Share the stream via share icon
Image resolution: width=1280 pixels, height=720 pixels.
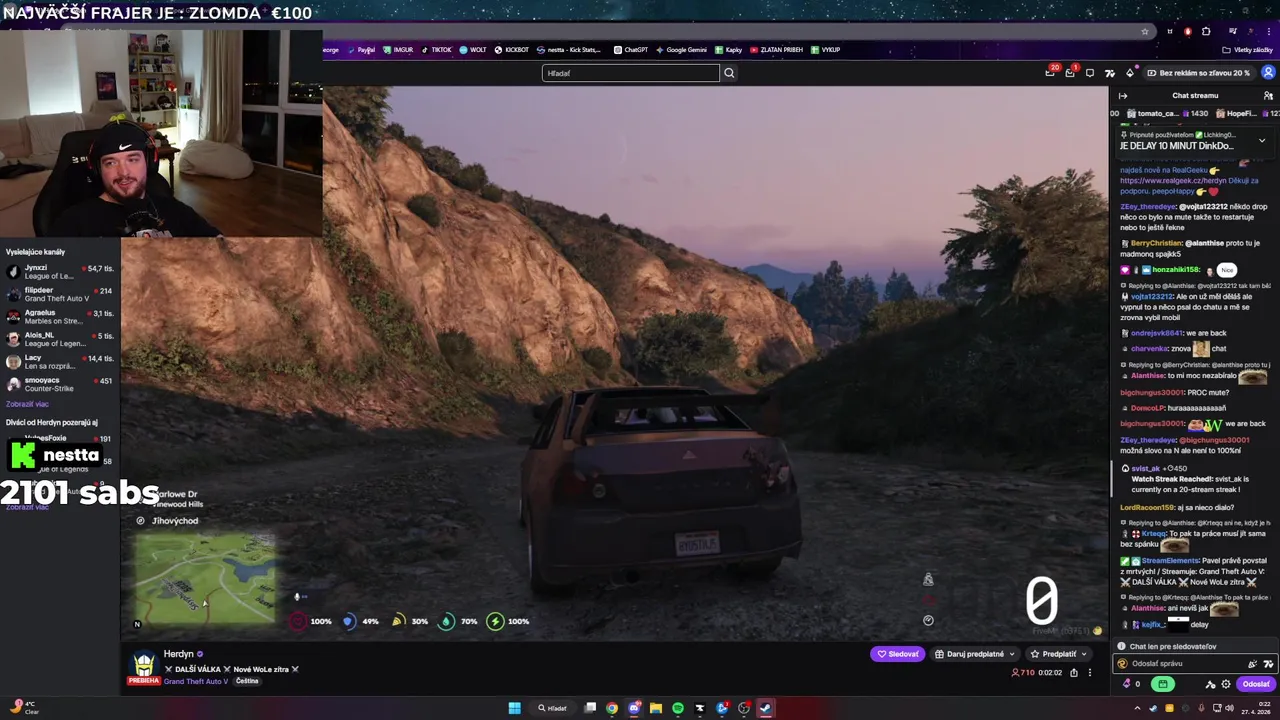point(1074,673)
